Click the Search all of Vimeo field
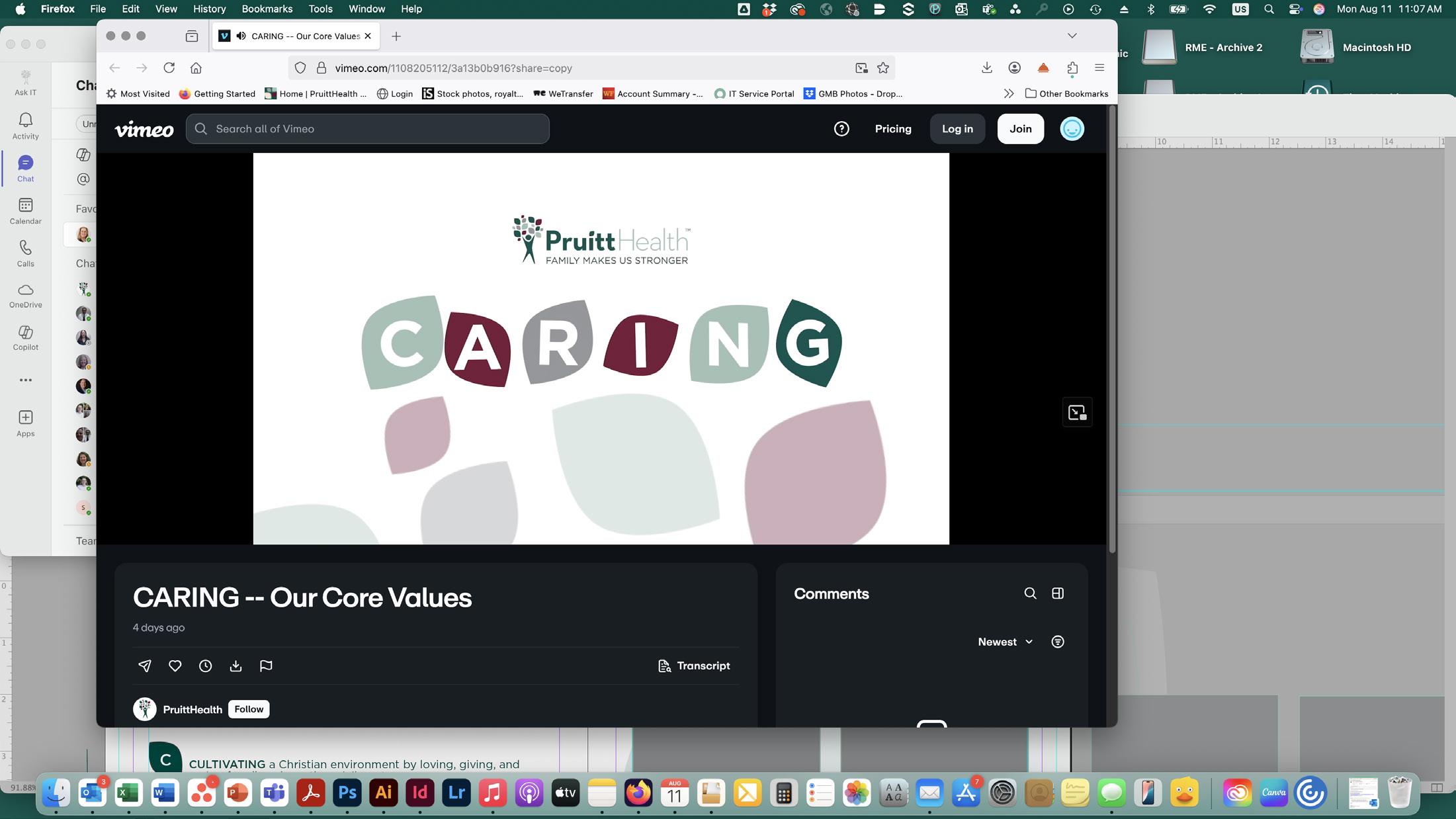This screenshot has width=1456, height=819. pos(368,129)
